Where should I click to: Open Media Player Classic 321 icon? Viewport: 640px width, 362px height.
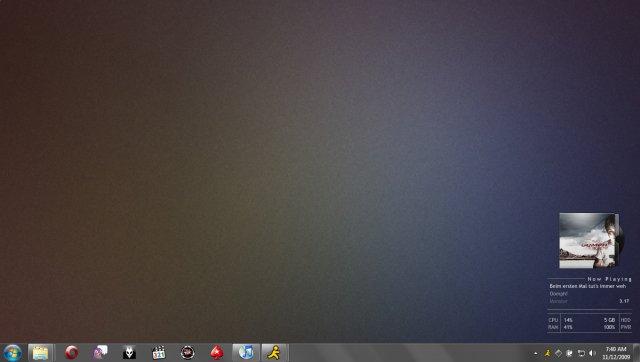(158, 353)
